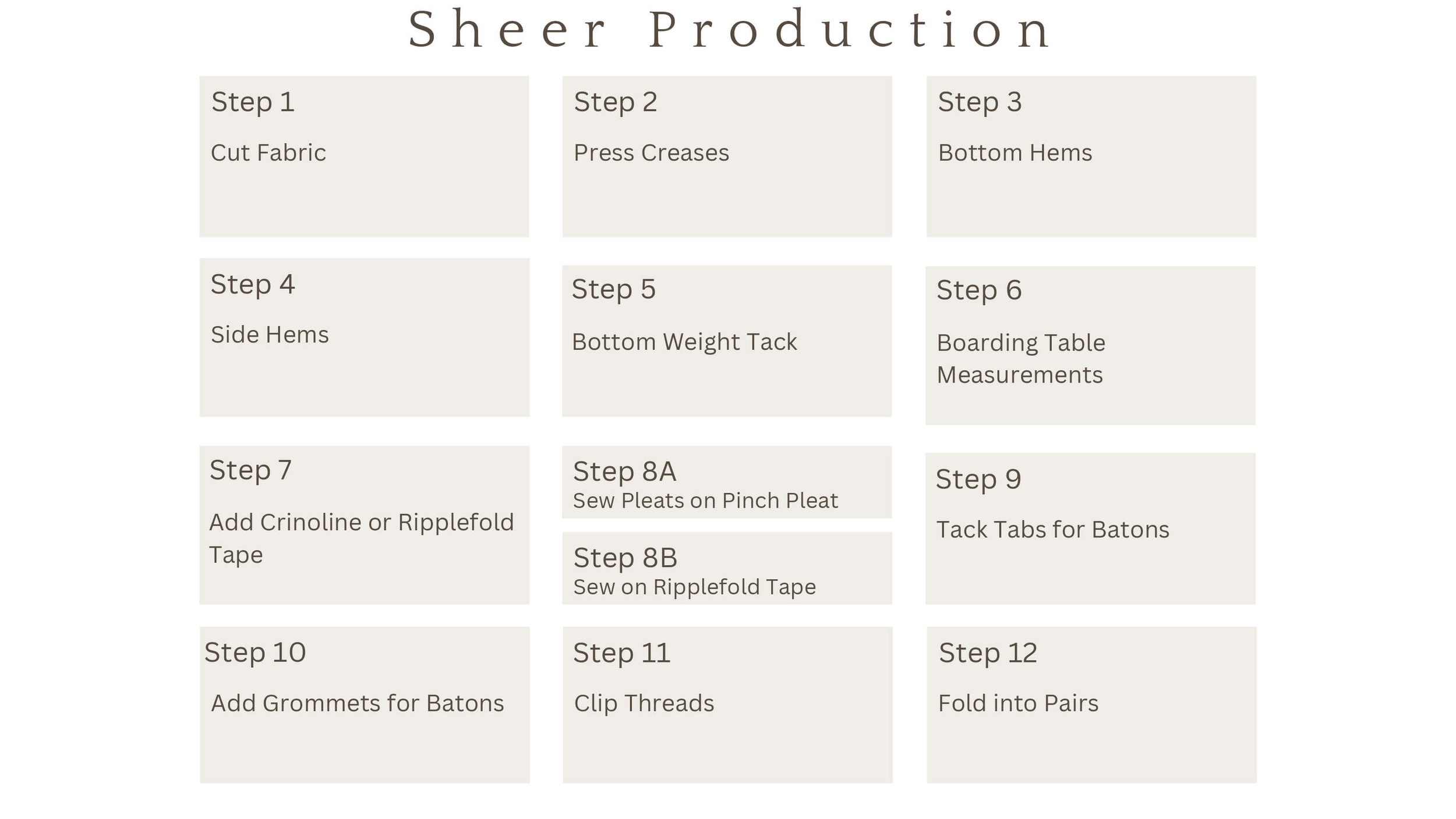Select the Step 3 Bottom Hems card
This screenshot has width=1456, height=819.
[1091, 156]
